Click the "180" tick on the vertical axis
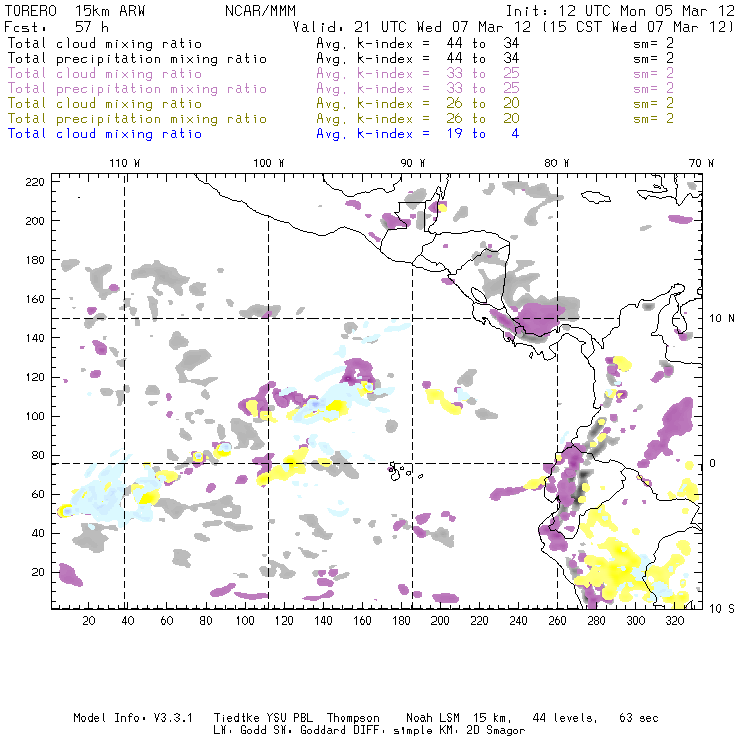 (x=35, y=260)
